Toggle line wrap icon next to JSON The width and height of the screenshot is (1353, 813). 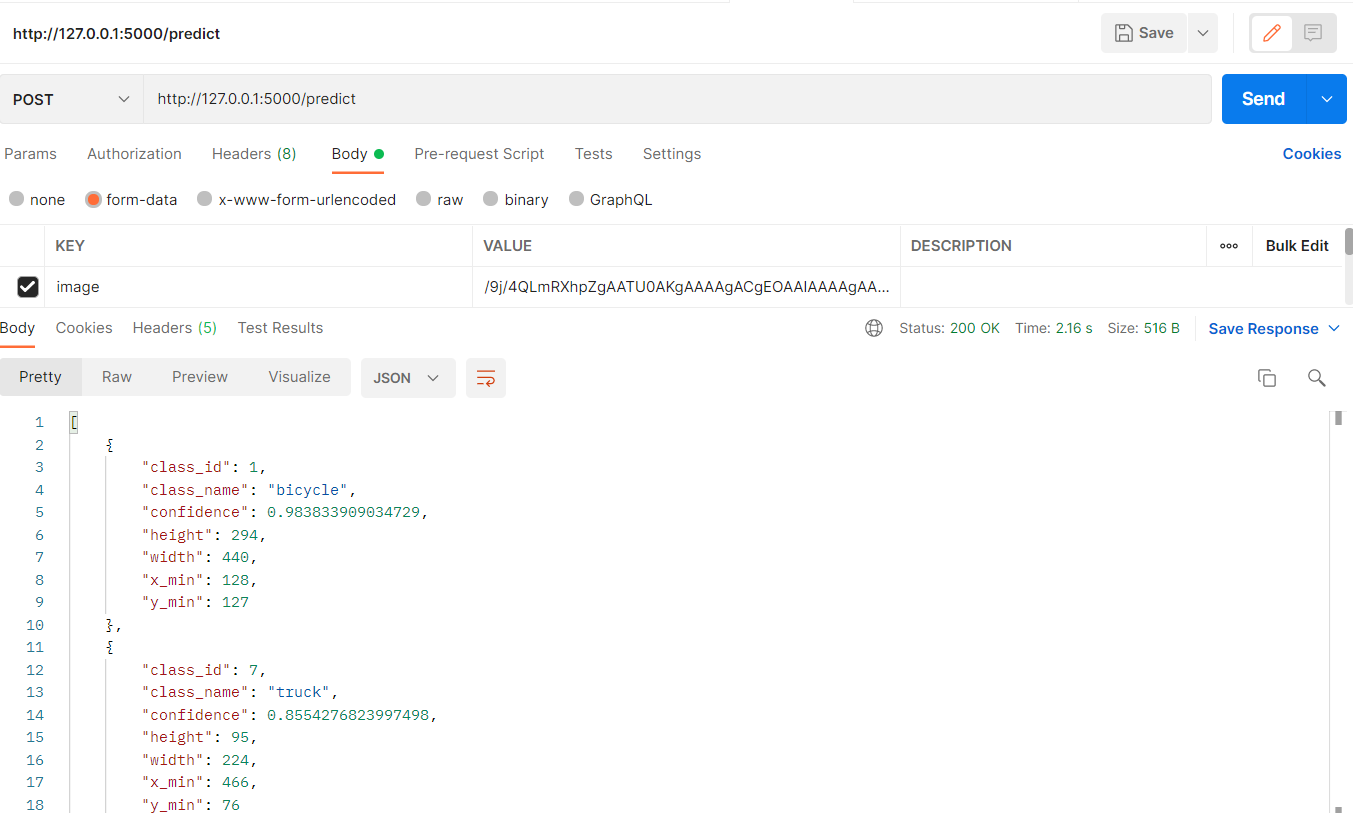click(x=486, y=378)
